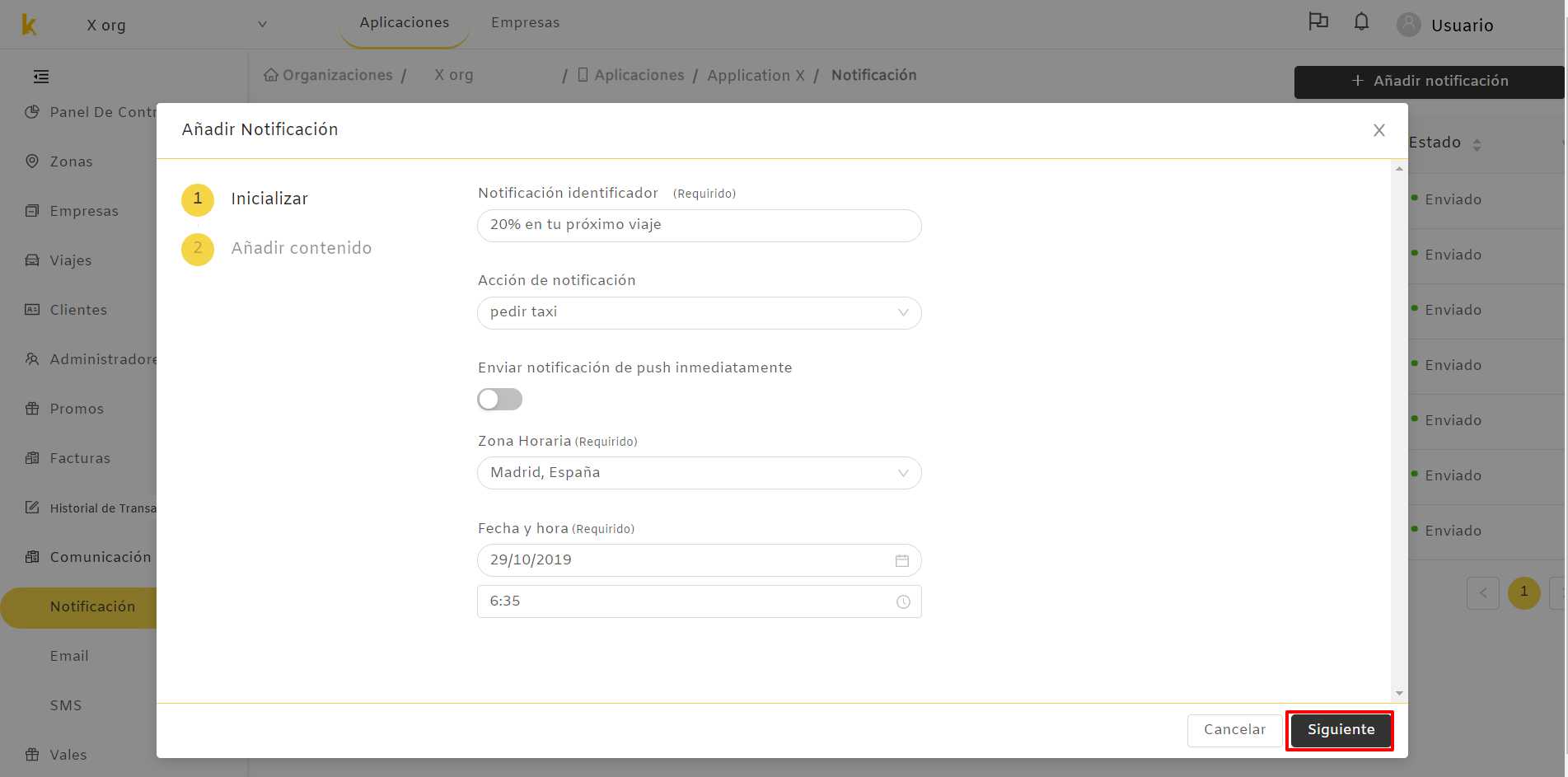The width and height of the screenshot is (1568, 777).
Task: Collapse the sidebar menu icon
Action: coord(41,77)
